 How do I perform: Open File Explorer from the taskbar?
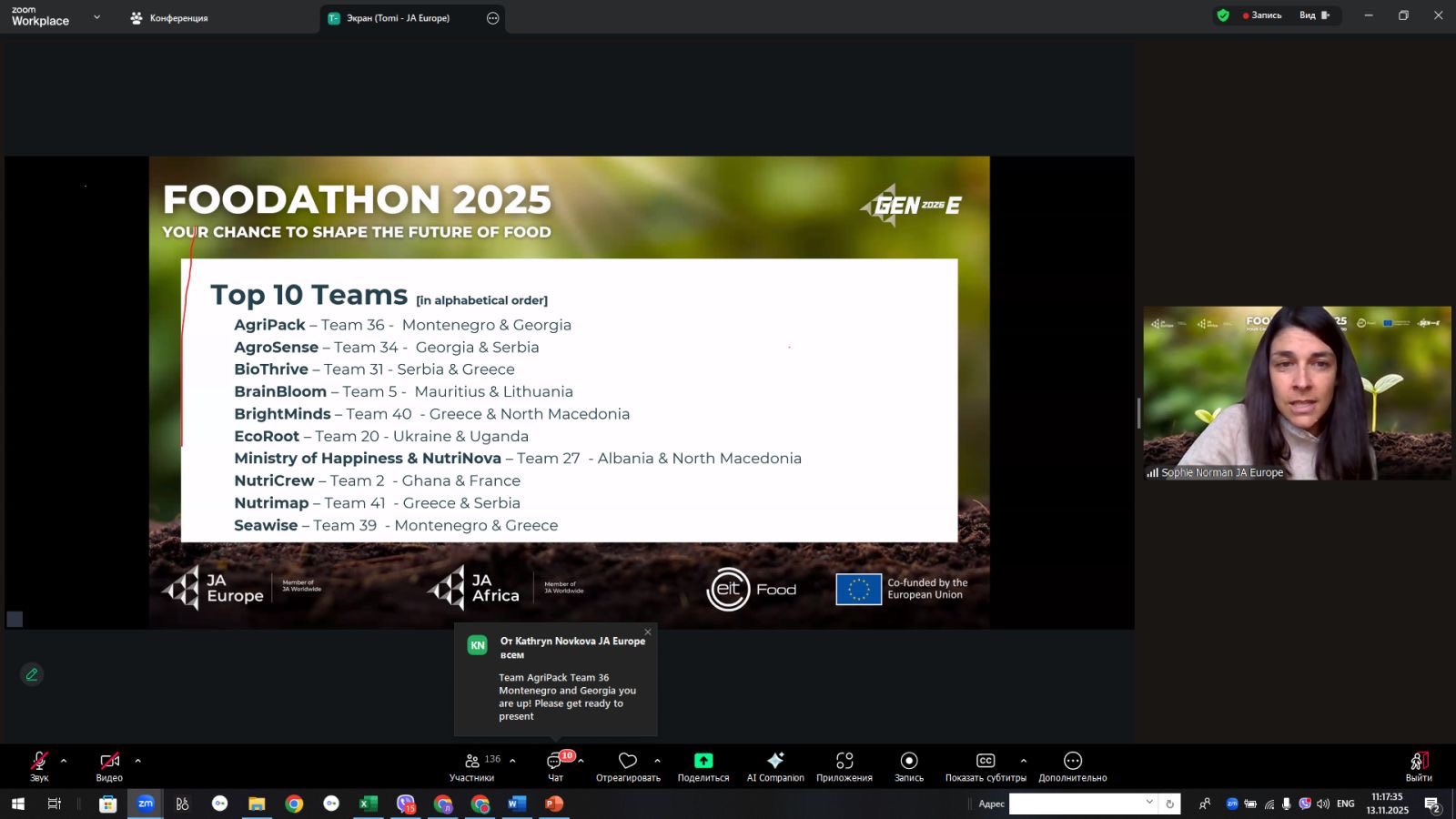(x=257, y=804)
